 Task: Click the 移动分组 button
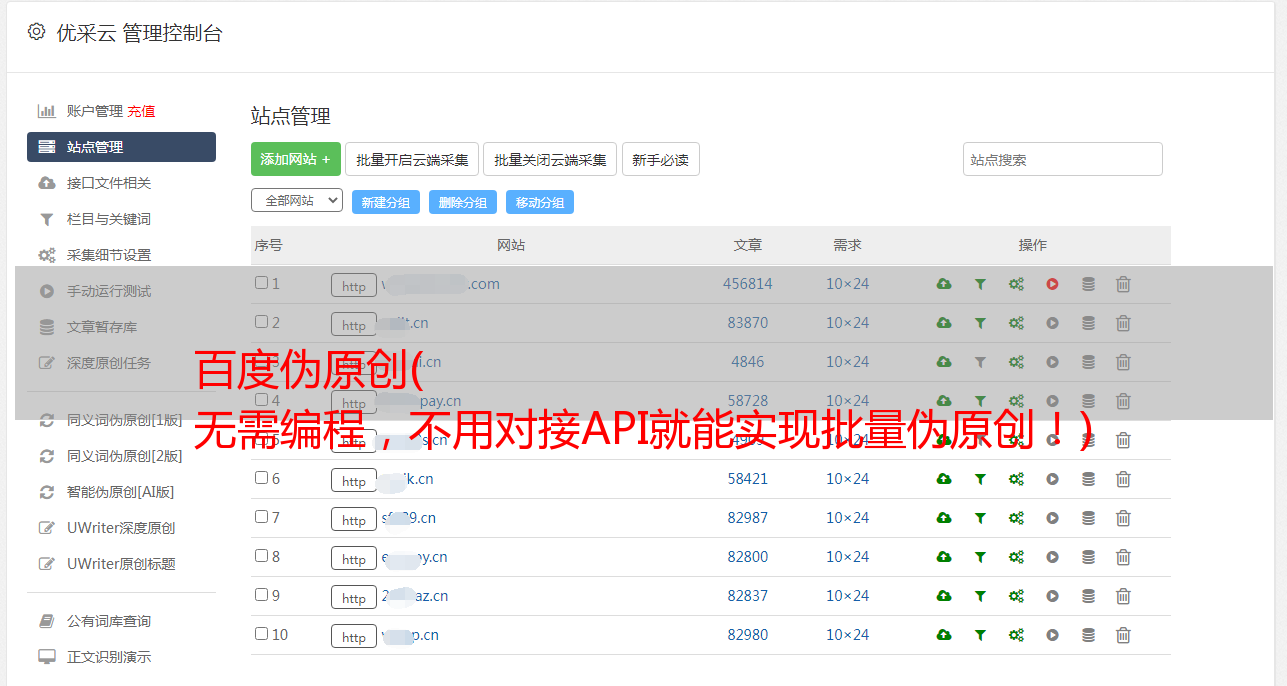click(x=540, y=202)
